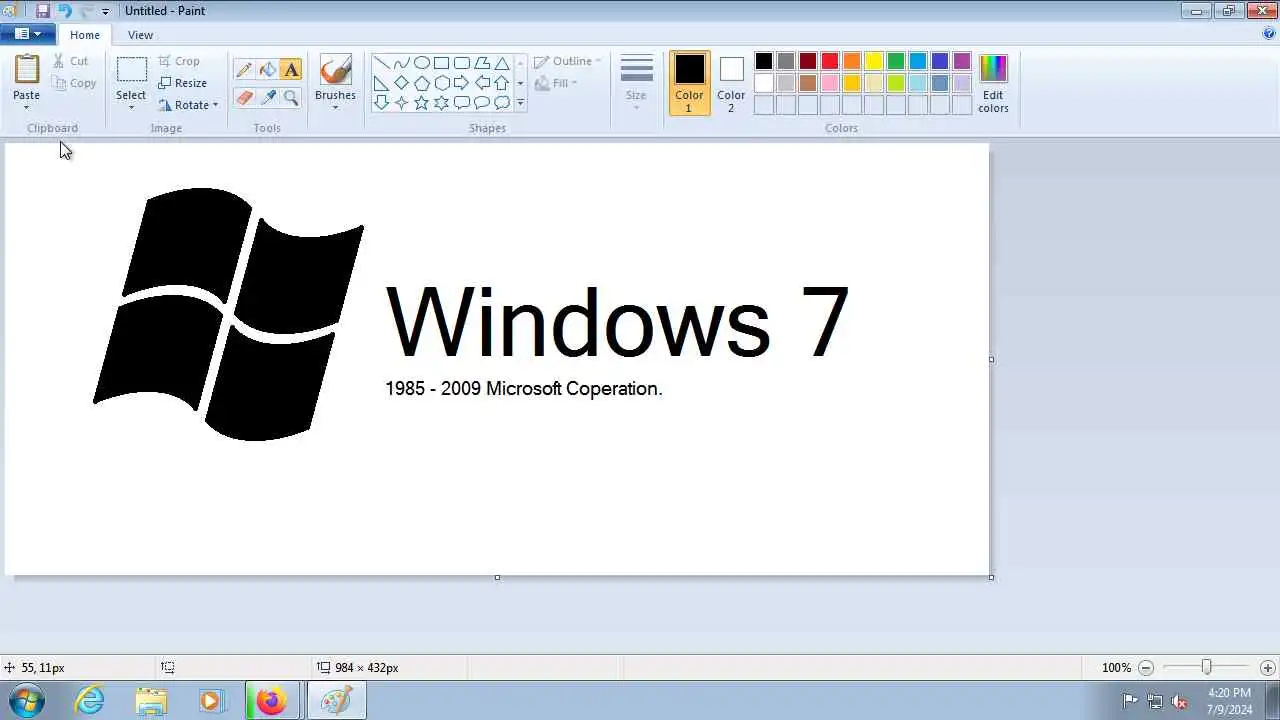Screen dimensions: 1280x720
Task: Activate the Color 1 foreground selector
Action: [689, 83]
